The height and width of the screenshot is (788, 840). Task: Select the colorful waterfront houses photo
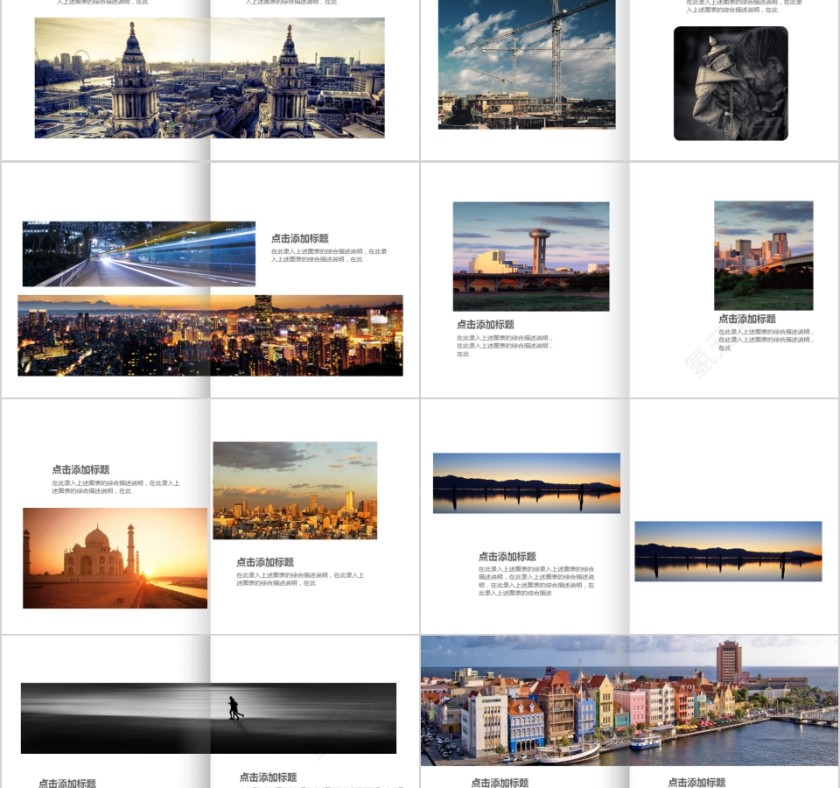629,700
